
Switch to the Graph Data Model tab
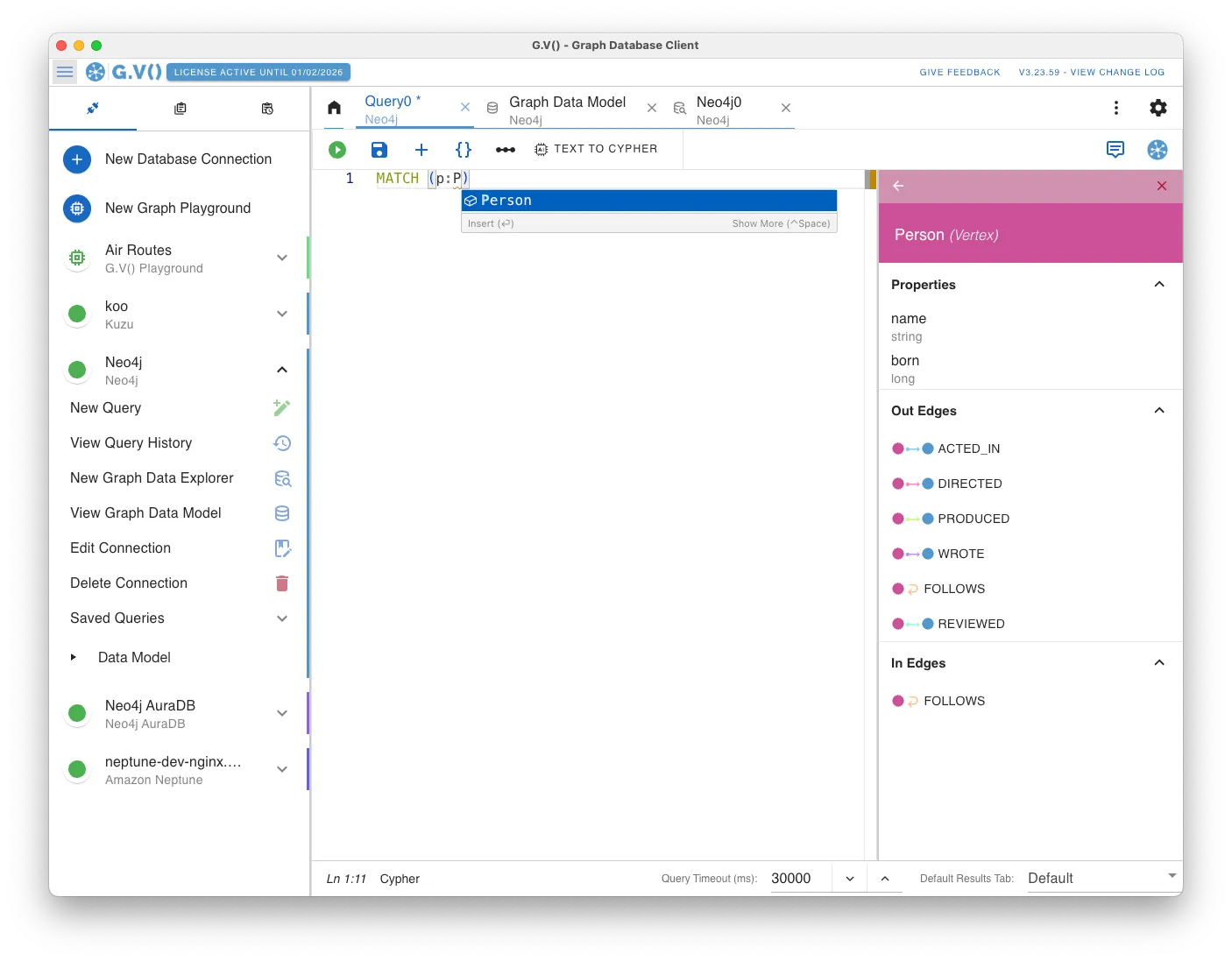tap(567, 110)
